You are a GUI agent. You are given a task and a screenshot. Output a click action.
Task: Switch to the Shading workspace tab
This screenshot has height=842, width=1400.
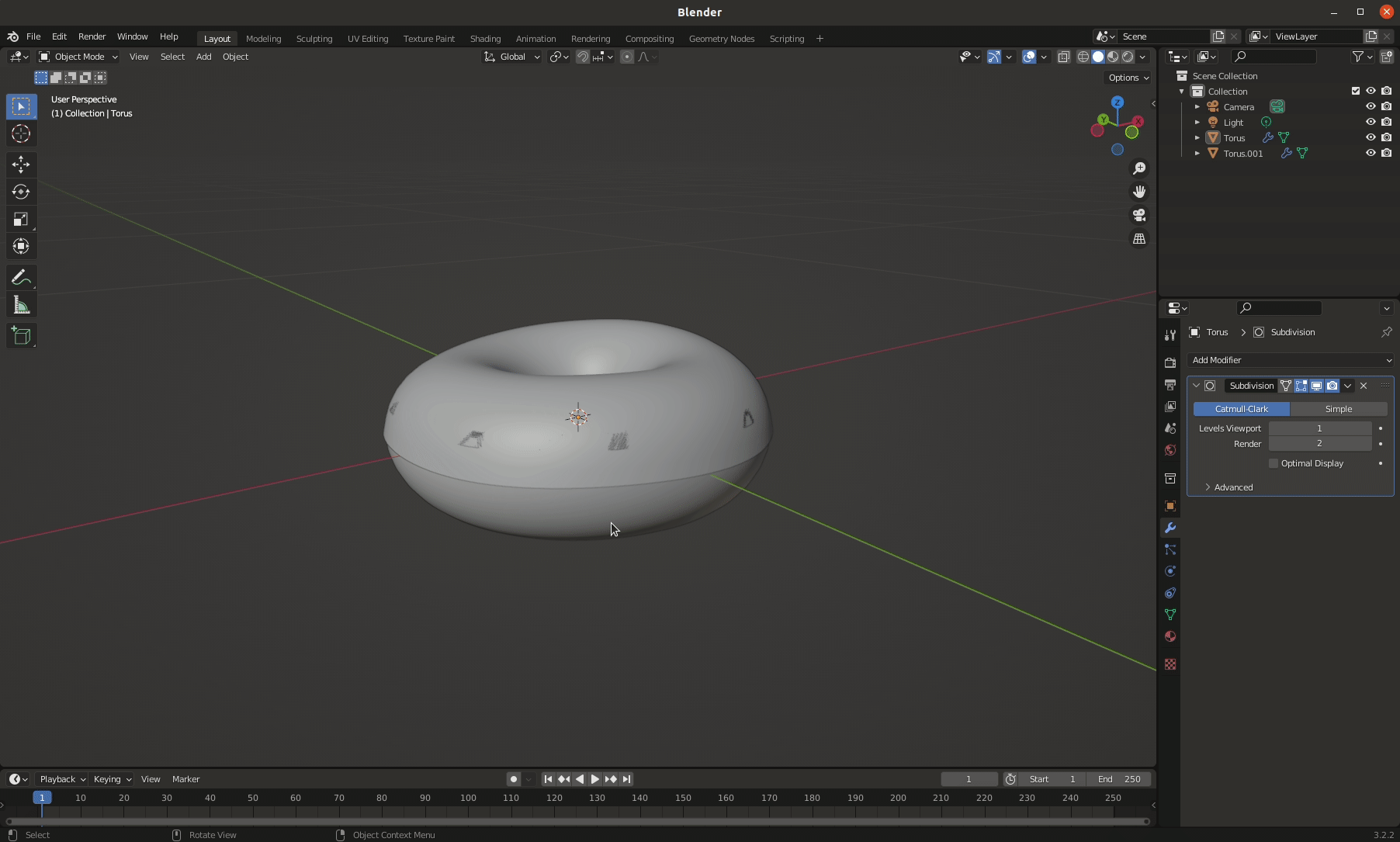click(485, 38)
